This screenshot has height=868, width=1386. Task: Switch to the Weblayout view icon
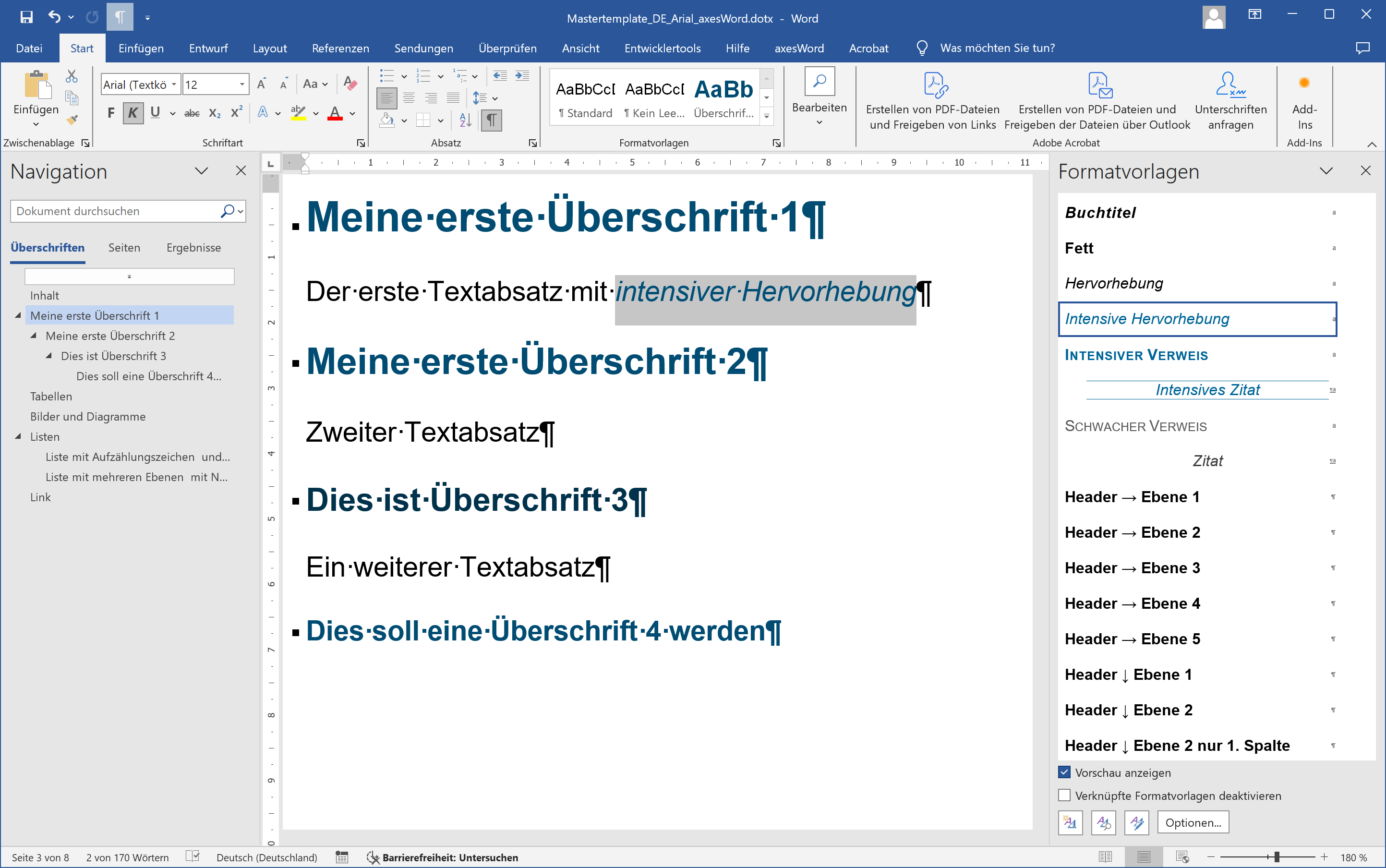[1182, 857]
